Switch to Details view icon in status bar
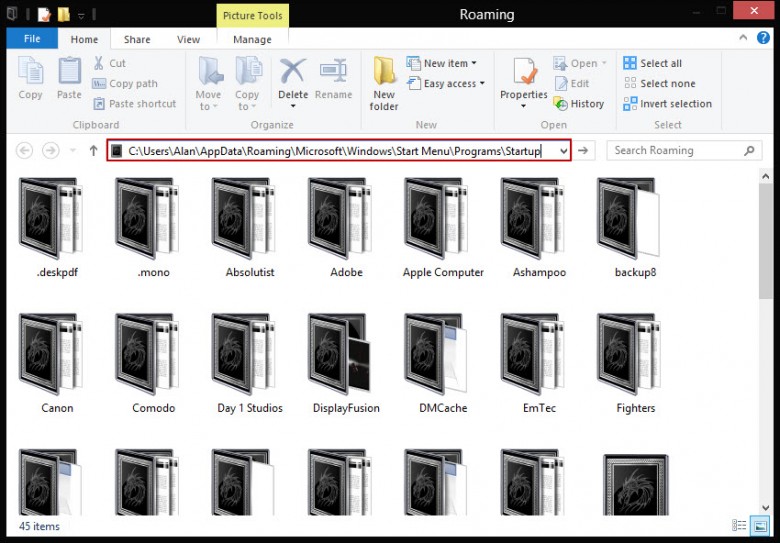 click(x=739, y=525)
